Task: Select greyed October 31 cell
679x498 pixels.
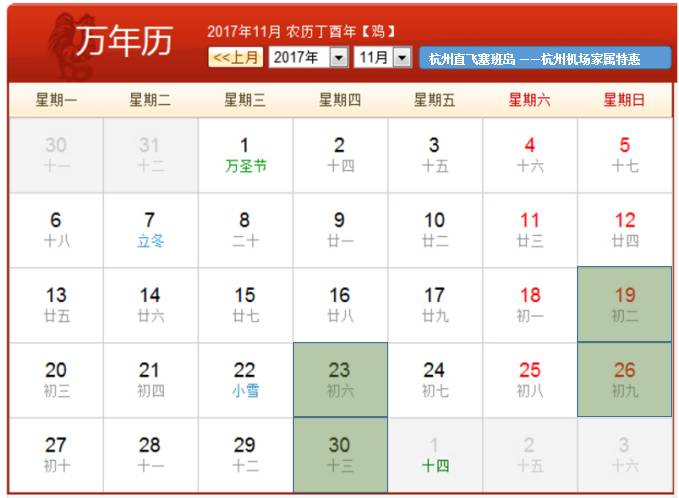Action: tap(151, 155)
